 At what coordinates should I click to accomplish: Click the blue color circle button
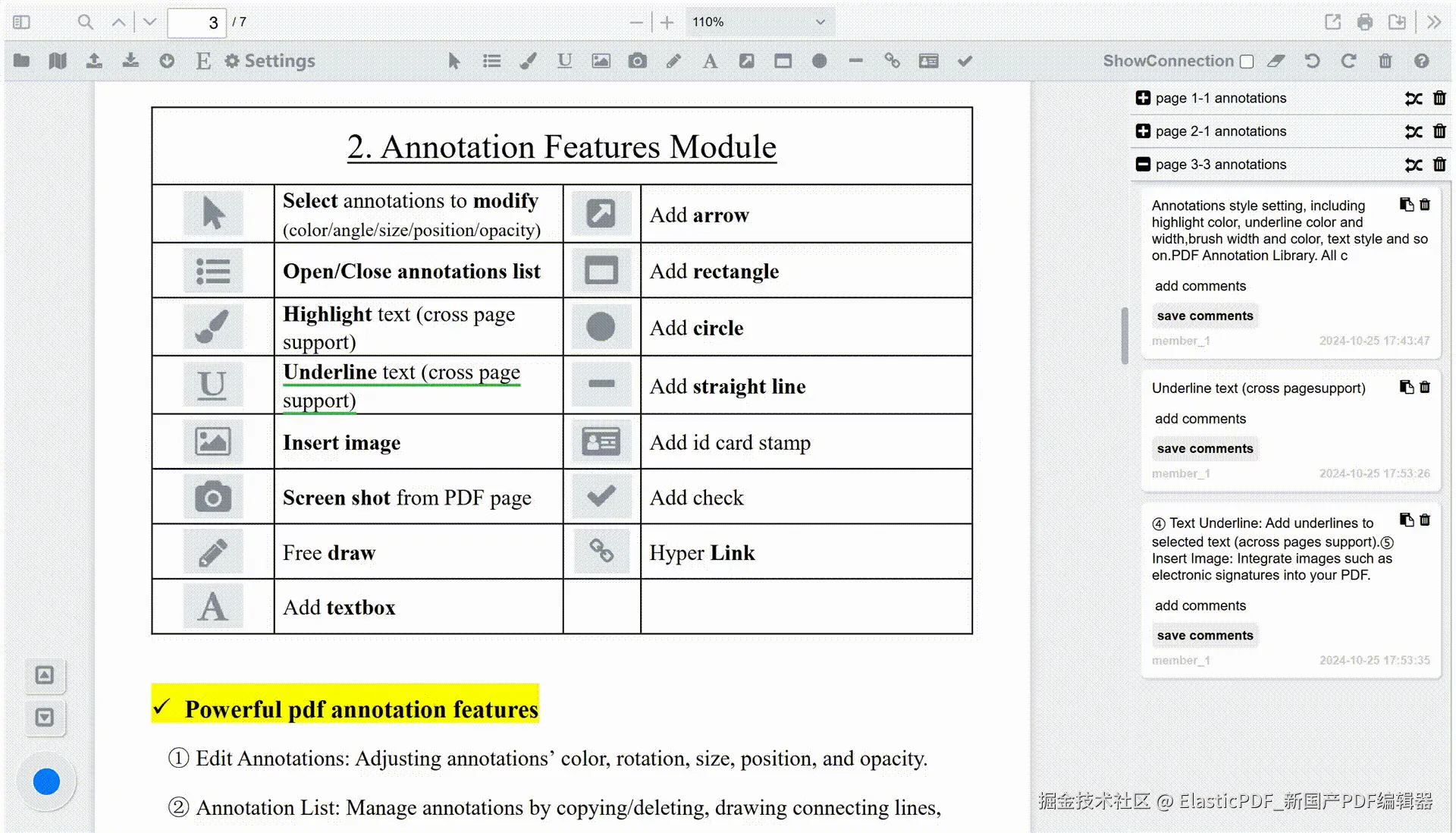tap(46, 781)
